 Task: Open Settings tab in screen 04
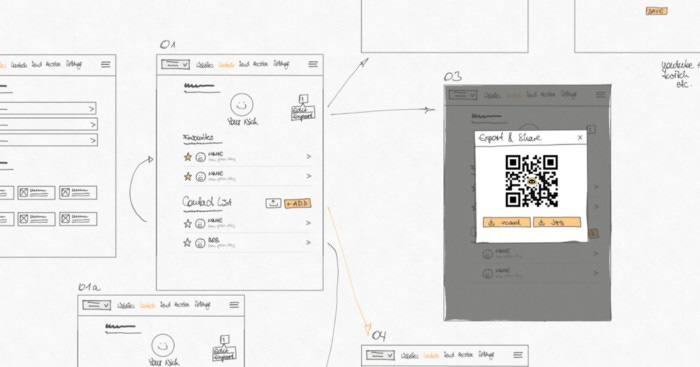point(487,355)
